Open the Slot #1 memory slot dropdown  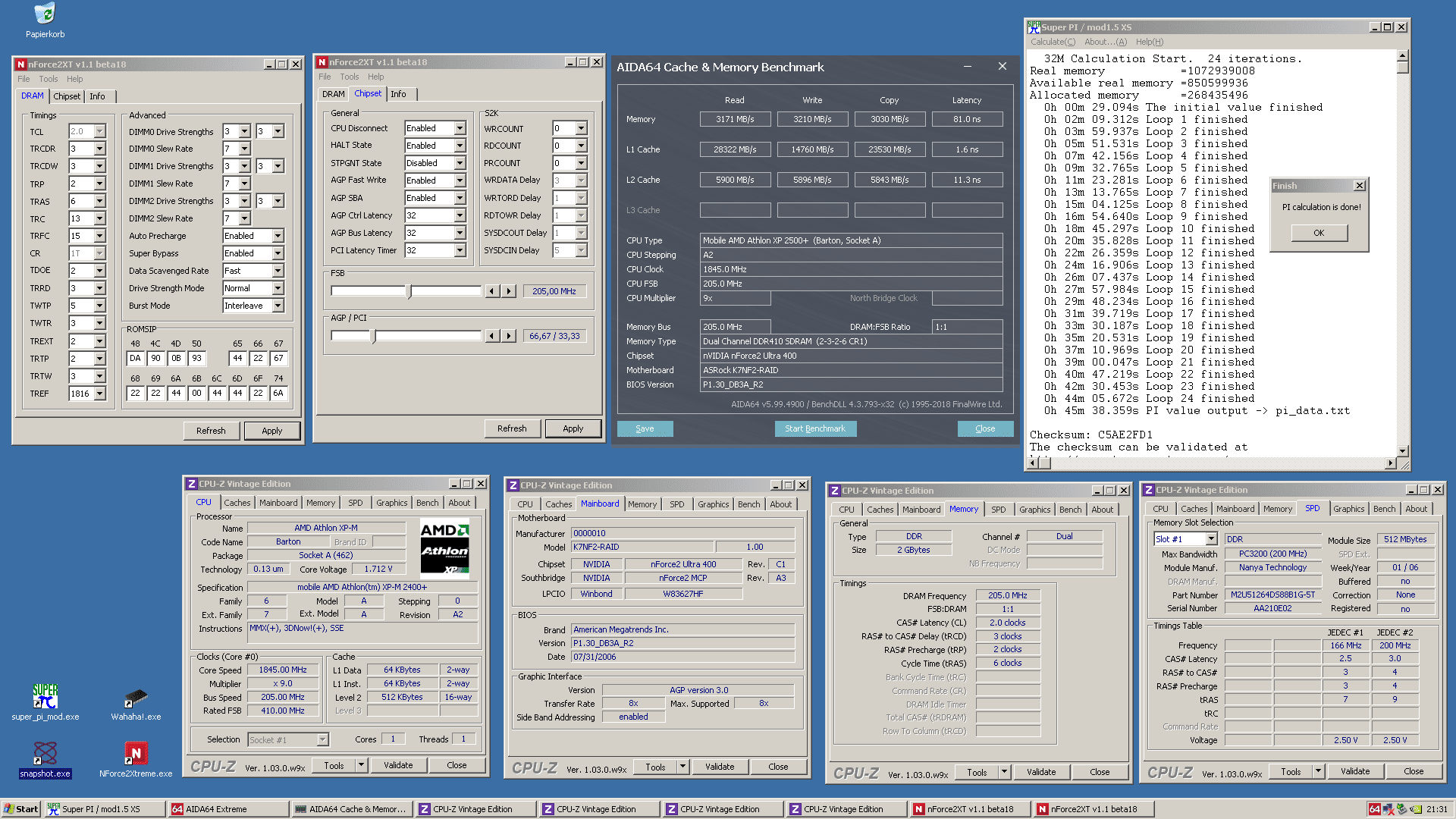point(1211,539)
